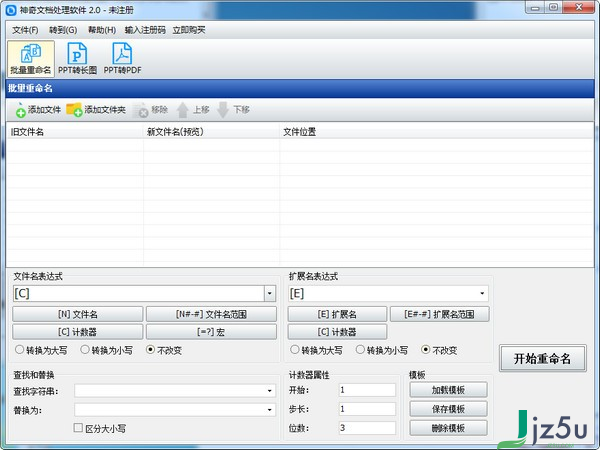Expand 扩展名表达式 dropdown arrow
600x450 pixels.
point(482,293)
